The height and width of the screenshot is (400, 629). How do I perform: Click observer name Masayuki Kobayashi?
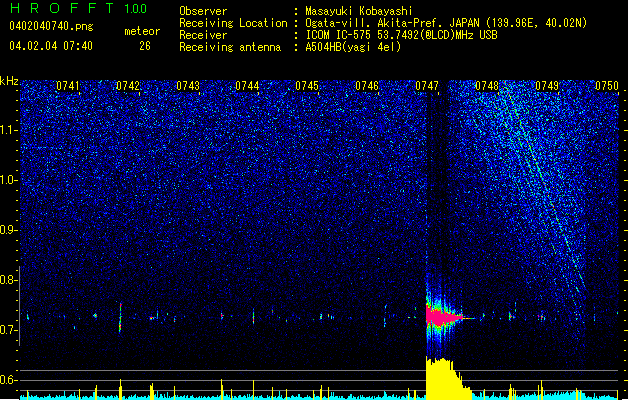[x=359, y=11]
